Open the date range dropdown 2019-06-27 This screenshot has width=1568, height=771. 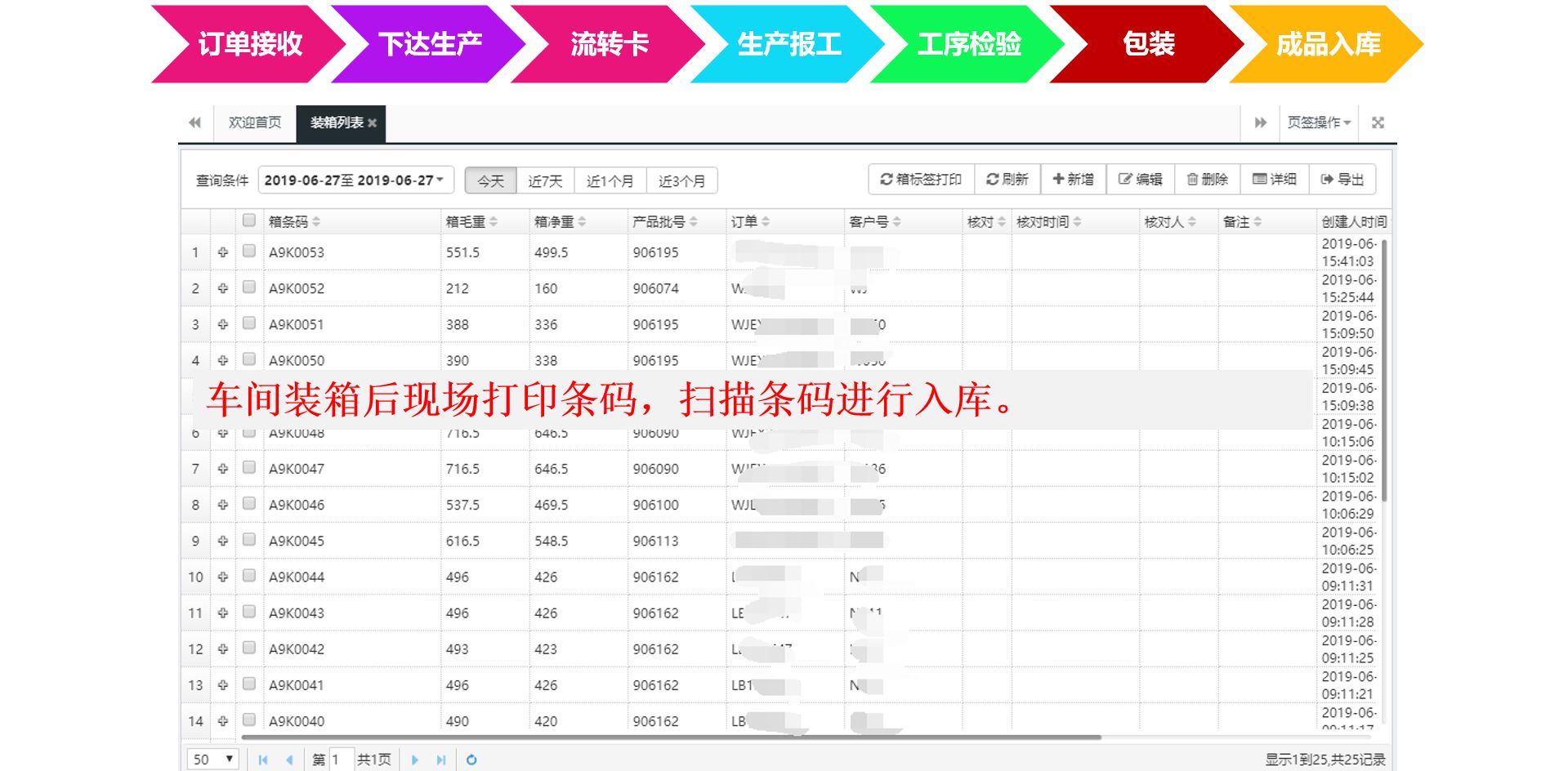click(355, 180)
